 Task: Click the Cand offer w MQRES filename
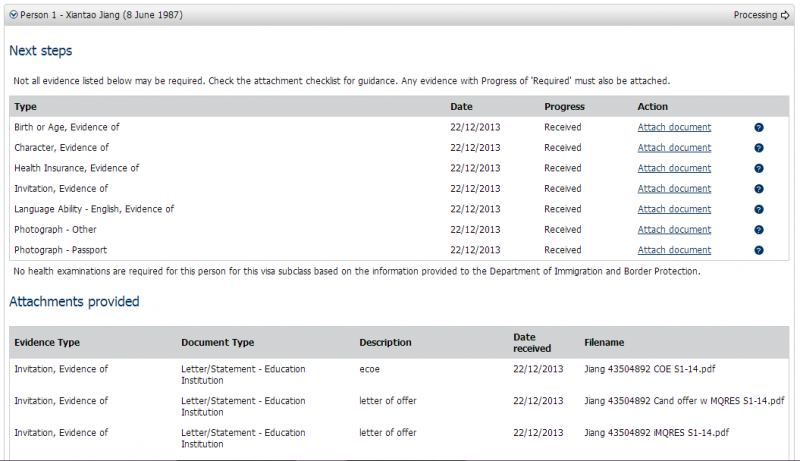[x=684, y=401]
